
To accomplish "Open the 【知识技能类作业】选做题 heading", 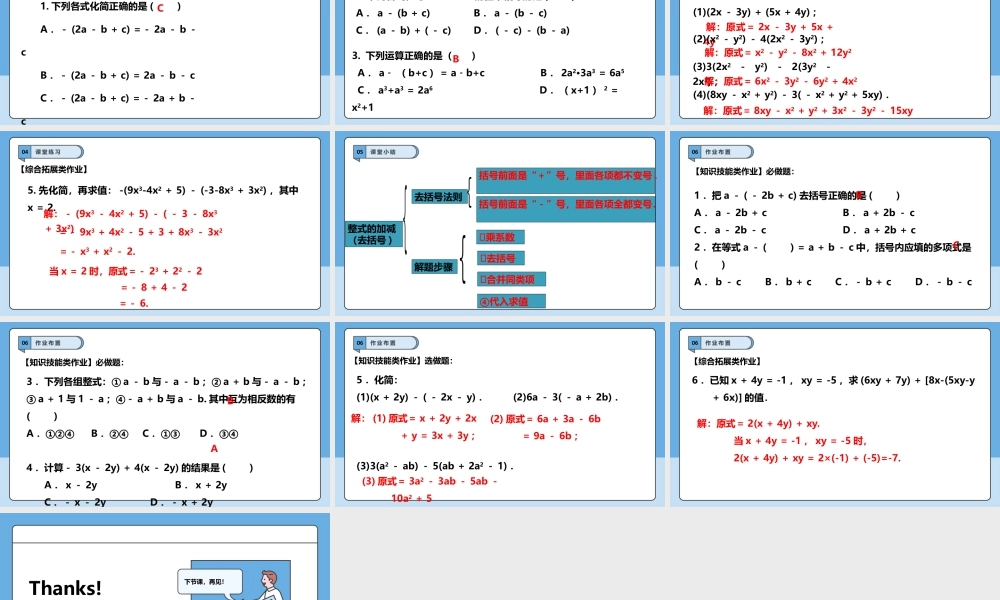I will [402, 360].
